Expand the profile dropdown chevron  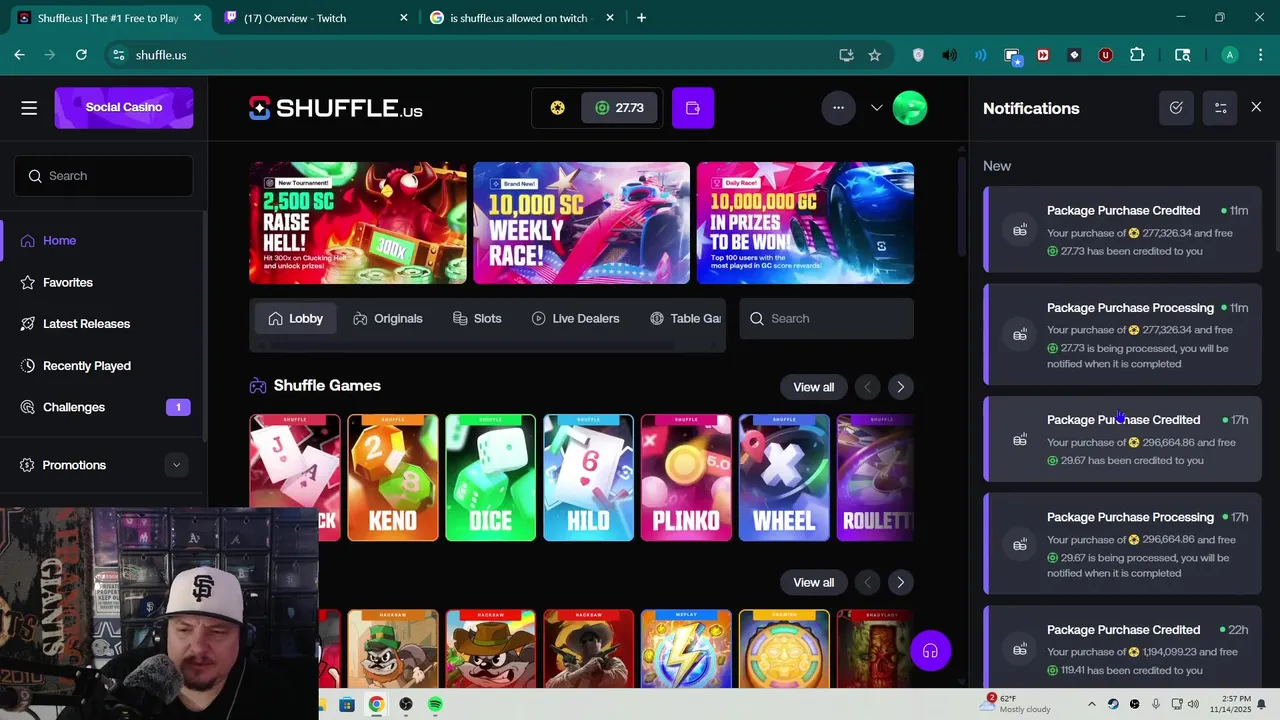pyautogui.click(x=877, y=108)
